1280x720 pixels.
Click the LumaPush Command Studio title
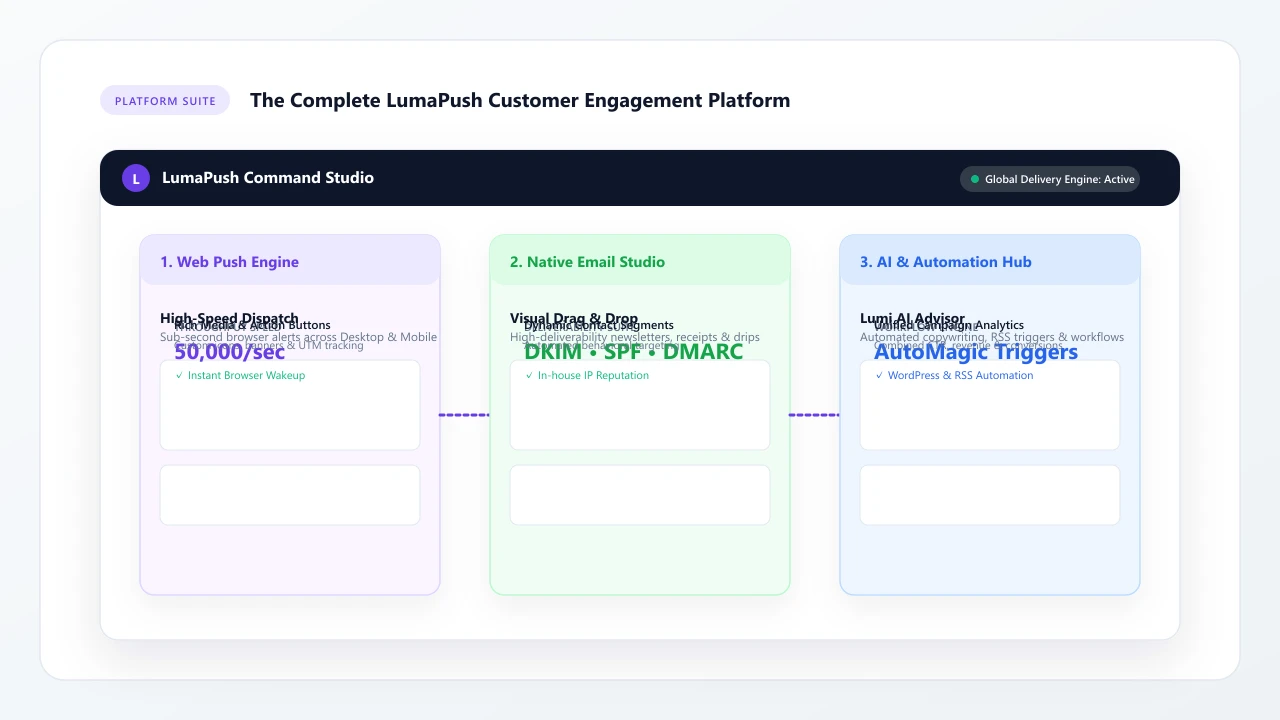pyautogui.click(x=268, y=178)
